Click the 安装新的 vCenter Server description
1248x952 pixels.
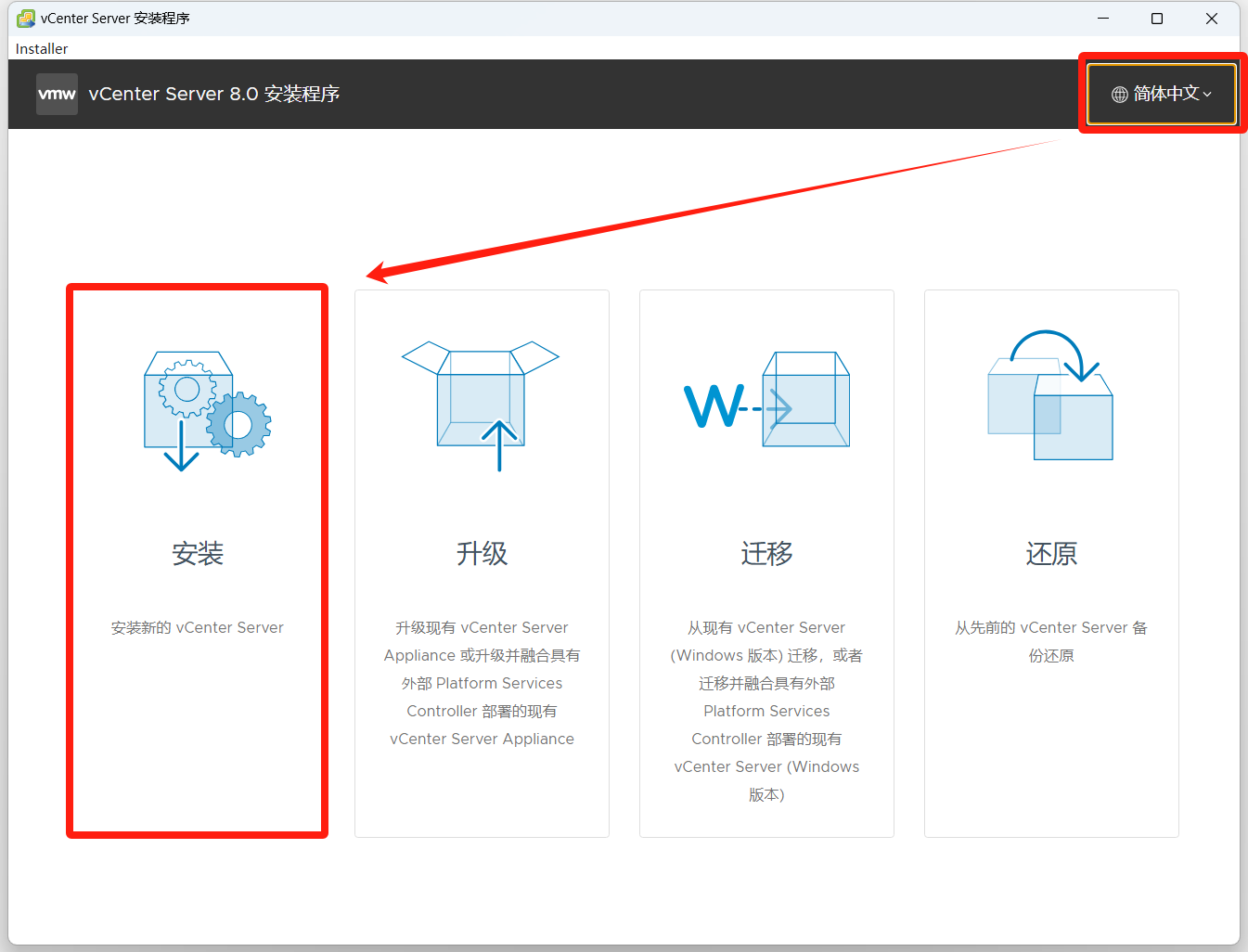pos(198,628)
